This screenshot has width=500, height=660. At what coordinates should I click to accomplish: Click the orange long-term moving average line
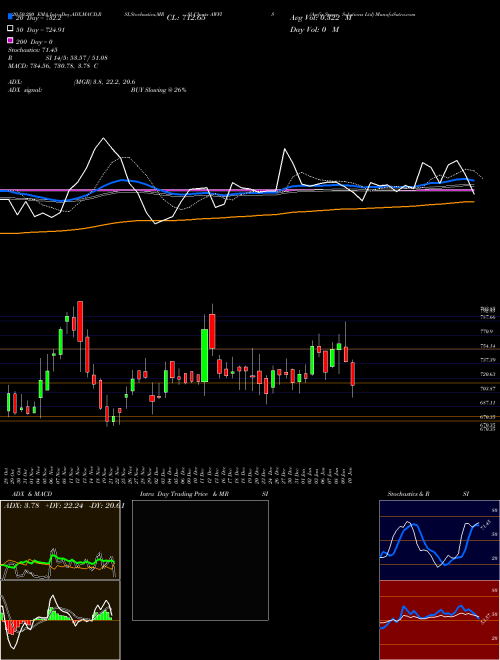click(x=236, y=216)
